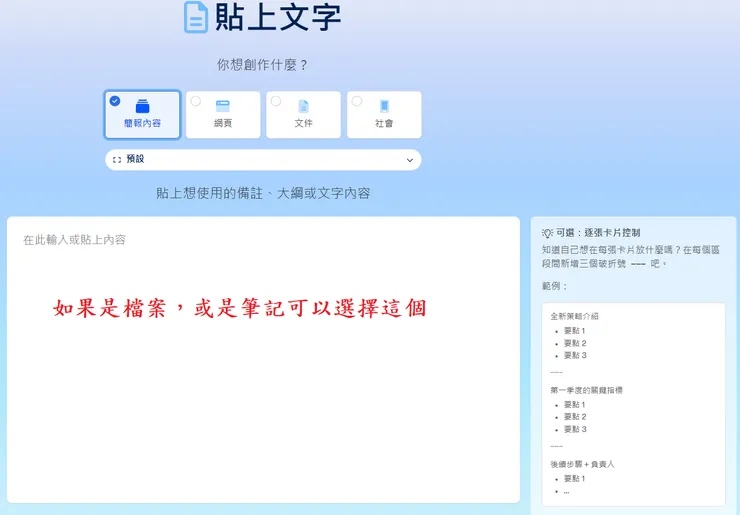Image resolution: width=740 pixels, height=515 pixels.
Task: Click the 後續步驟 + 負責人 example title
Action: pos(582,464)
